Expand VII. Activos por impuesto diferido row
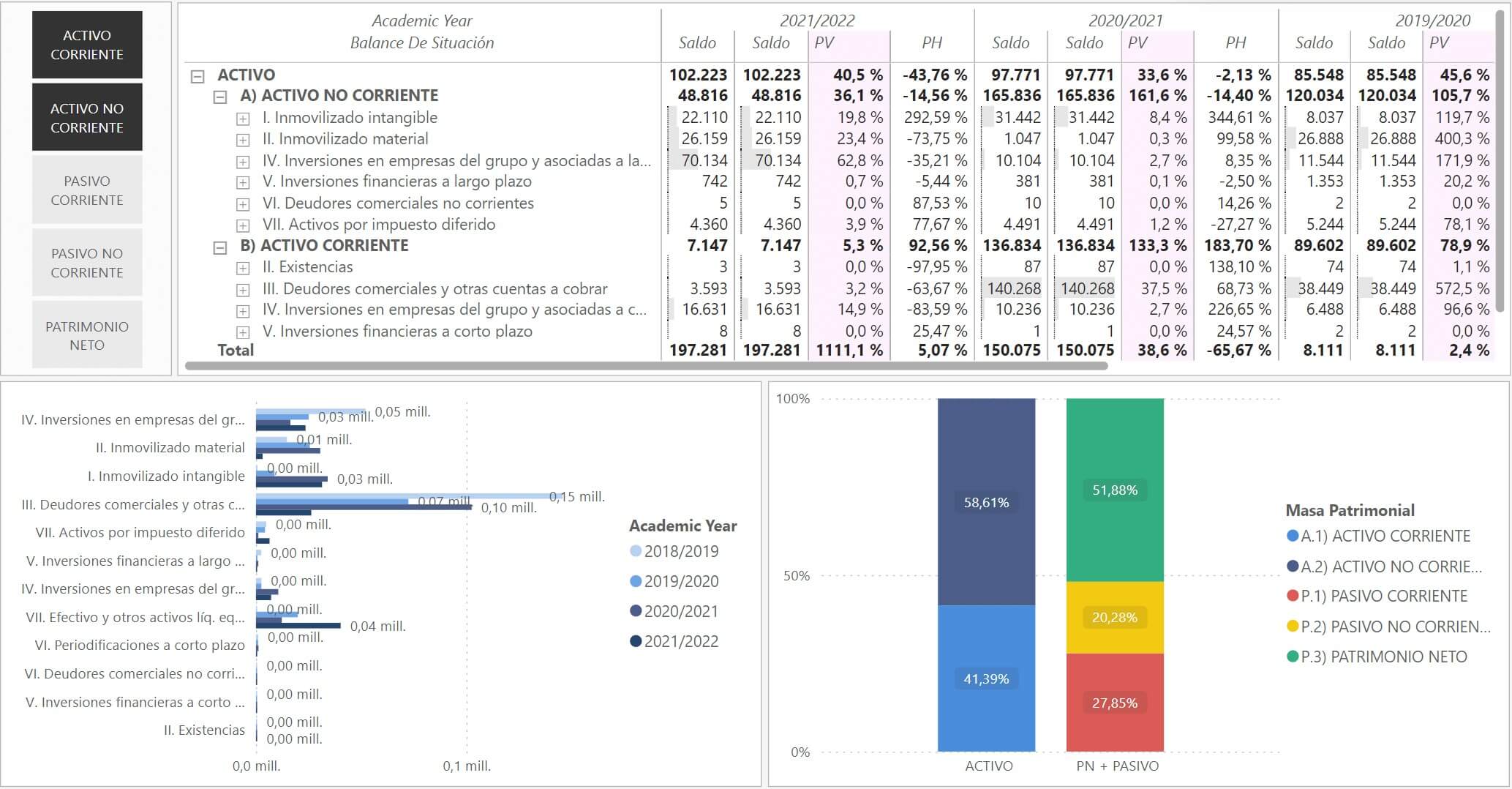 (243, 226)
